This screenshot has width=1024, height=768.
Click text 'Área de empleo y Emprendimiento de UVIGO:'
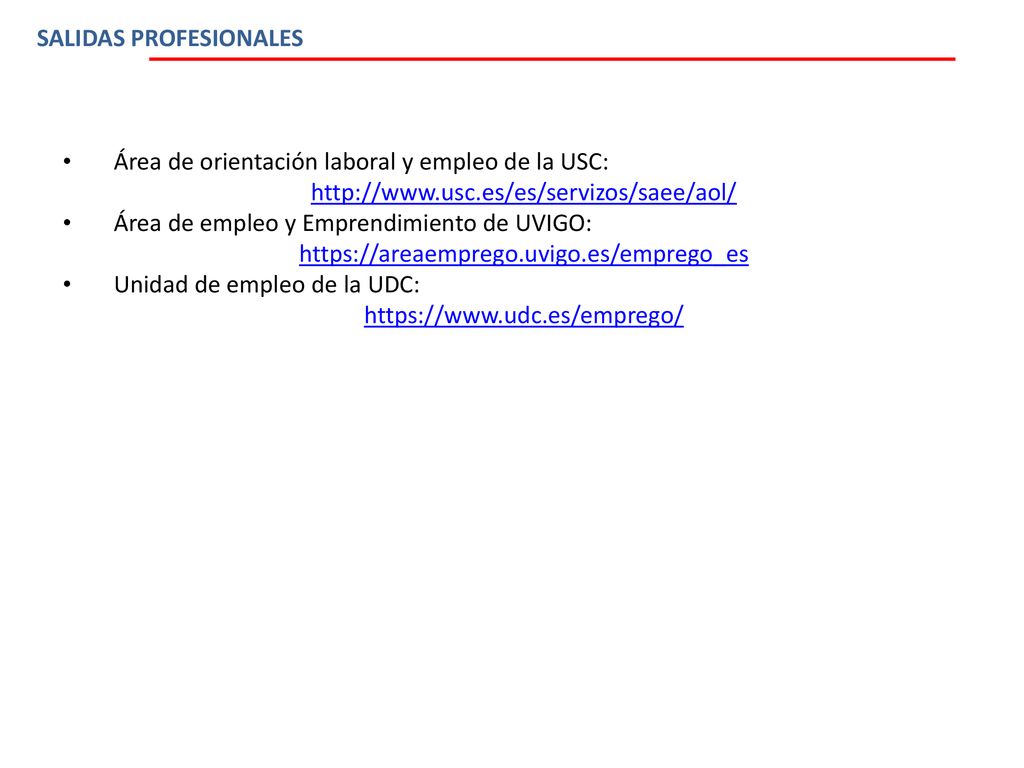[x=353, y=223]
